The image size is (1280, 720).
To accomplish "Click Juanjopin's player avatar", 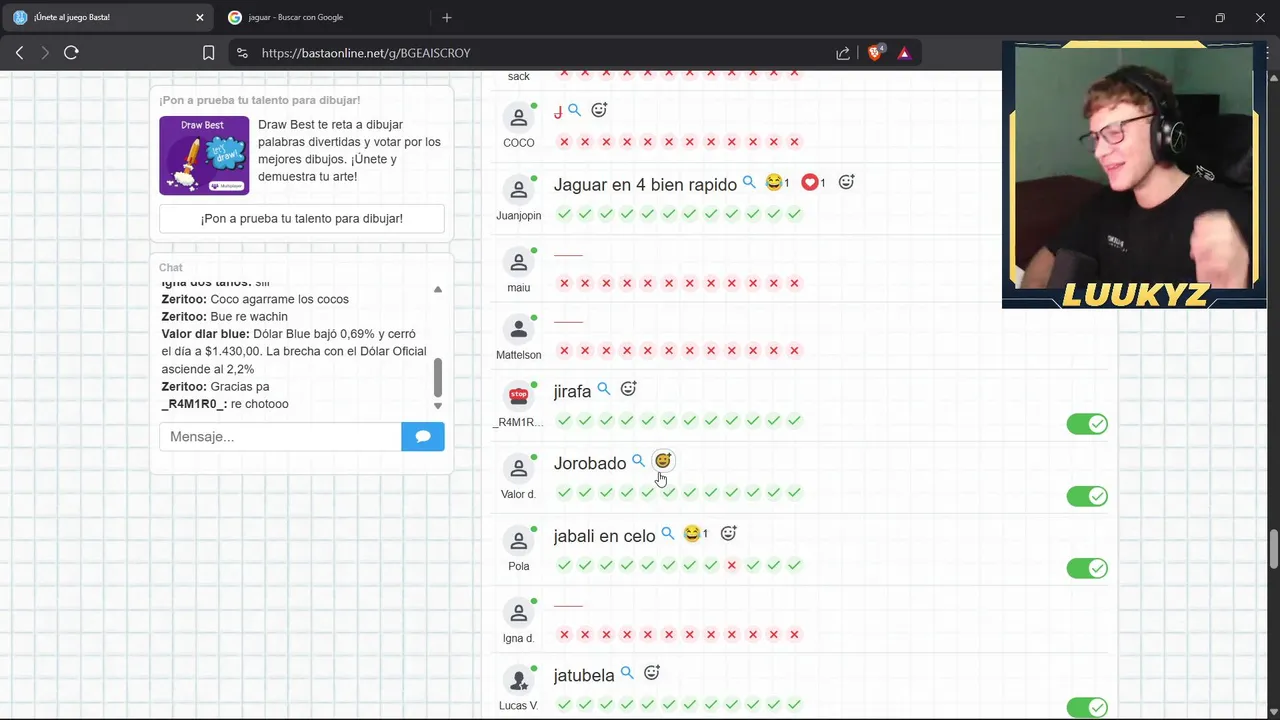I will tap(518, 190).
